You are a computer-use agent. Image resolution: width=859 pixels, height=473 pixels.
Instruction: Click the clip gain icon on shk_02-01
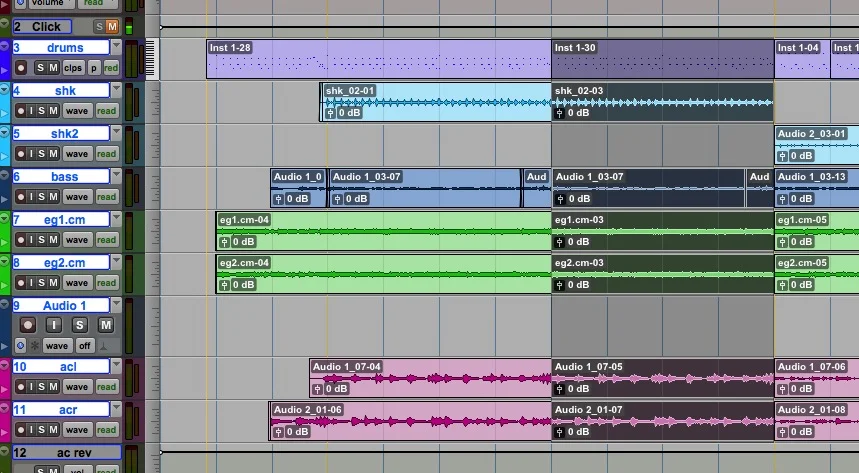tap(330, 113)
